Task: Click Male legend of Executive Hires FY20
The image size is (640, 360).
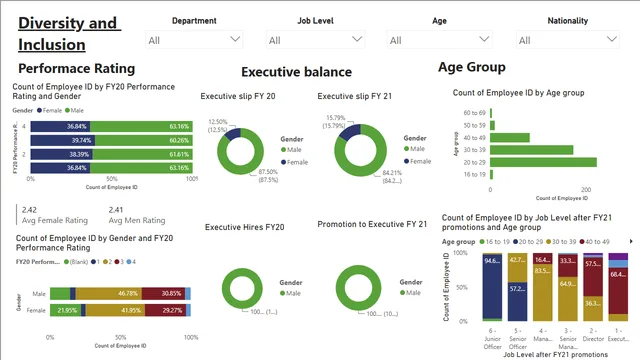Action: tap(290, 293)
